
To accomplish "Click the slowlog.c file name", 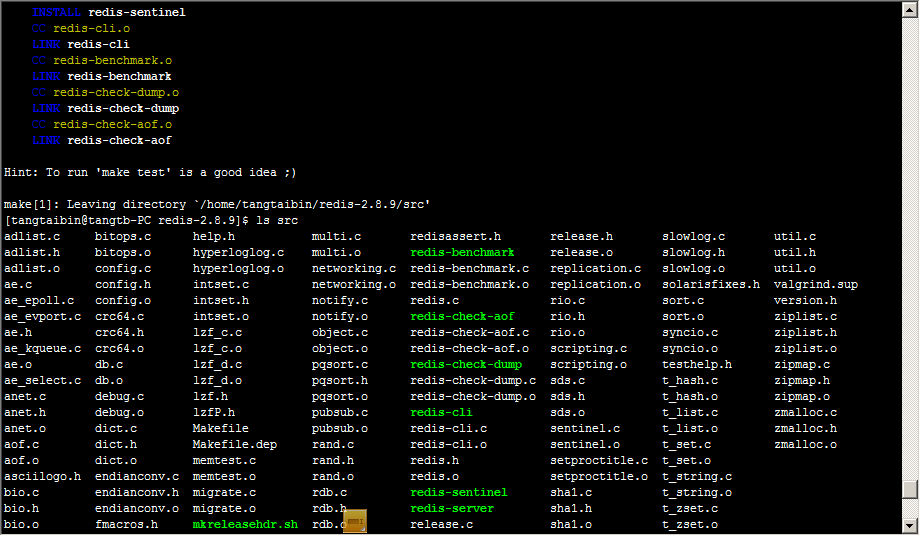I will [694, 236].
